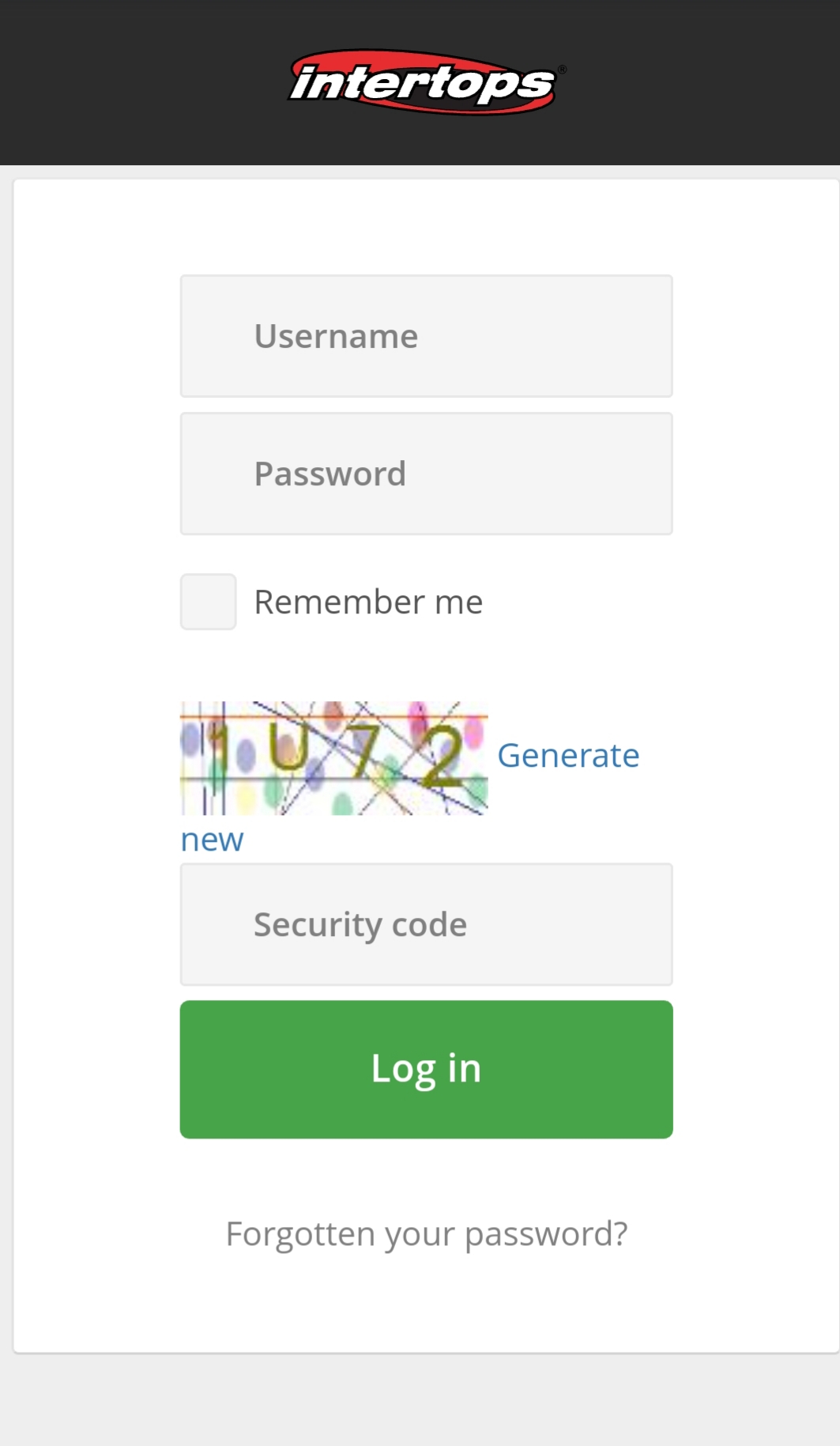The image size is (840, 1446).
Task: Click the "Remember me" label text
Action: (x=368, y=602)
